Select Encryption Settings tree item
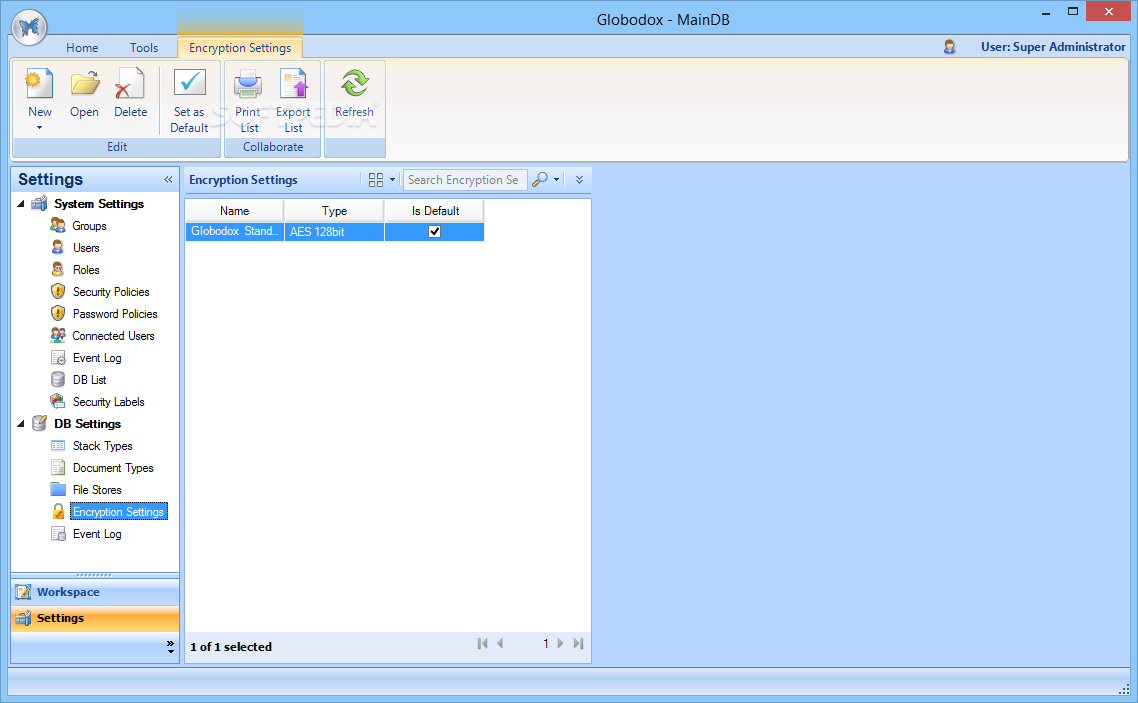This screenshot has width=1138, height=703. click(x=118, y=511)
